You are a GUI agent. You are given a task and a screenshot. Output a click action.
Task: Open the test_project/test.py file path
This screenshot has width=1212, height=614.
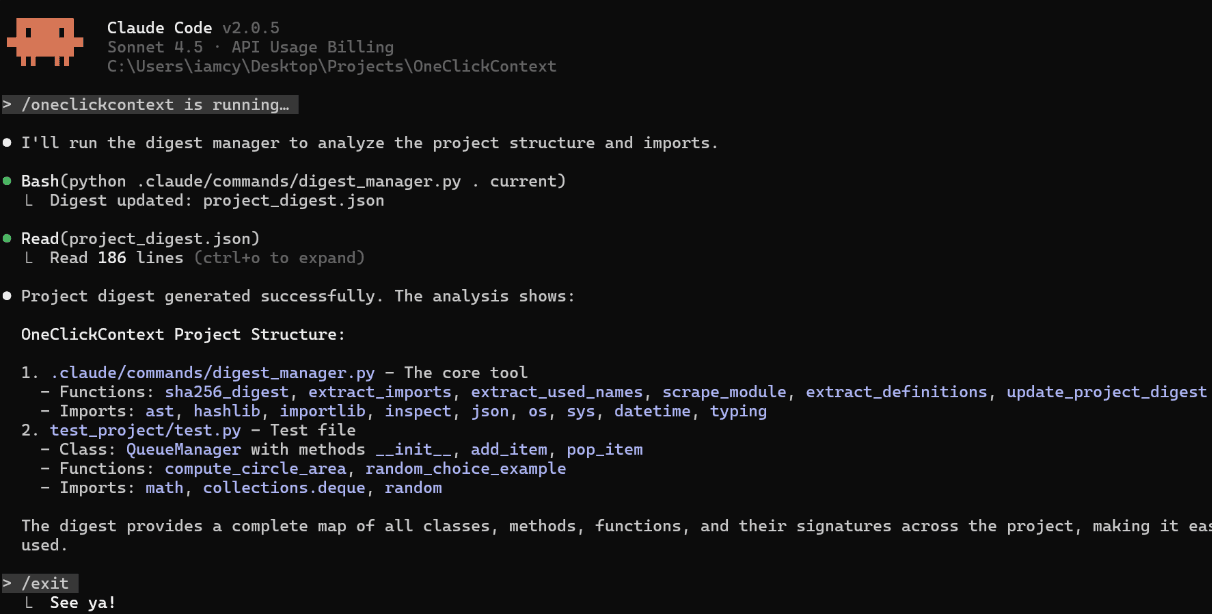[145, 430]
